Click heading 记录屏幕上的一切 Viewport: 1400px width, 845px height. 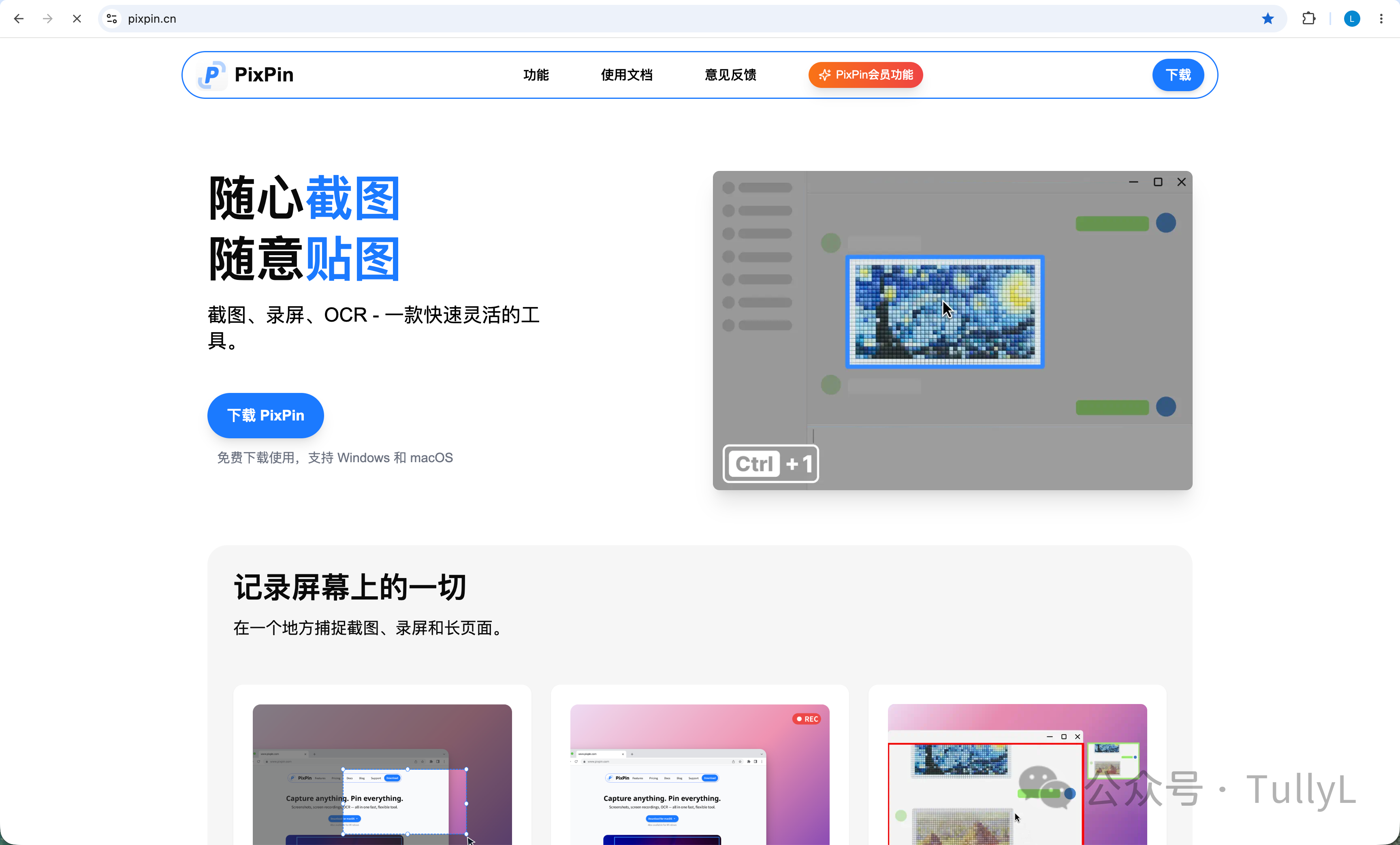point(350,587)
